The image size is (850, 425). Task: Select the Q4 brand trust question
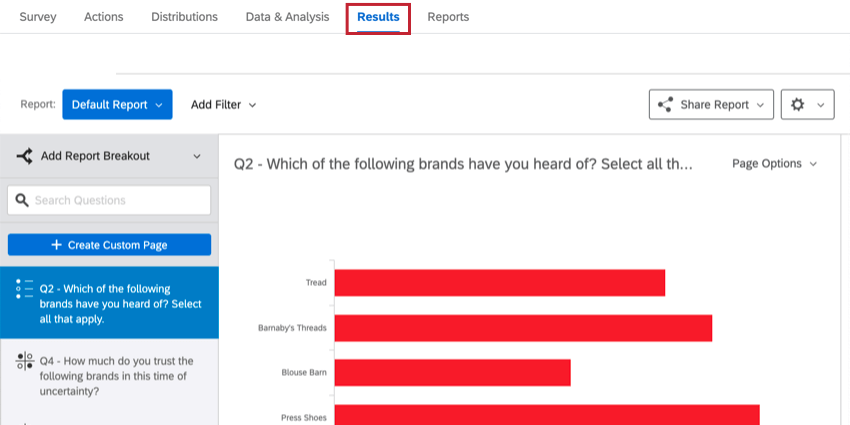point(117,376)
